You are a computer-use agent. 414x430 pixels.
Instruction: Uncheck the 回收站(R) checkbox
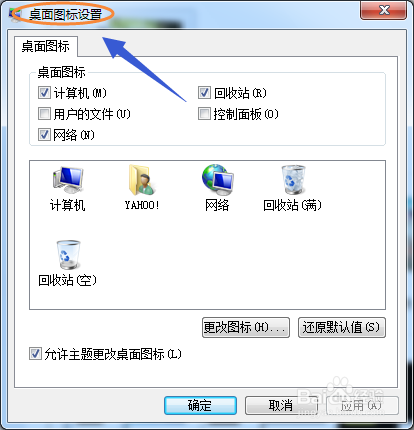pos(204,93)
